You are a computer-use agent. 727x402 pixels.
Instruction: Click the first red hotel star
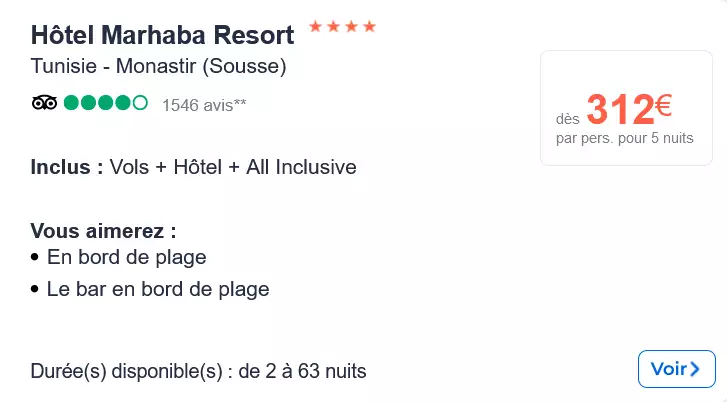[315, 27]
